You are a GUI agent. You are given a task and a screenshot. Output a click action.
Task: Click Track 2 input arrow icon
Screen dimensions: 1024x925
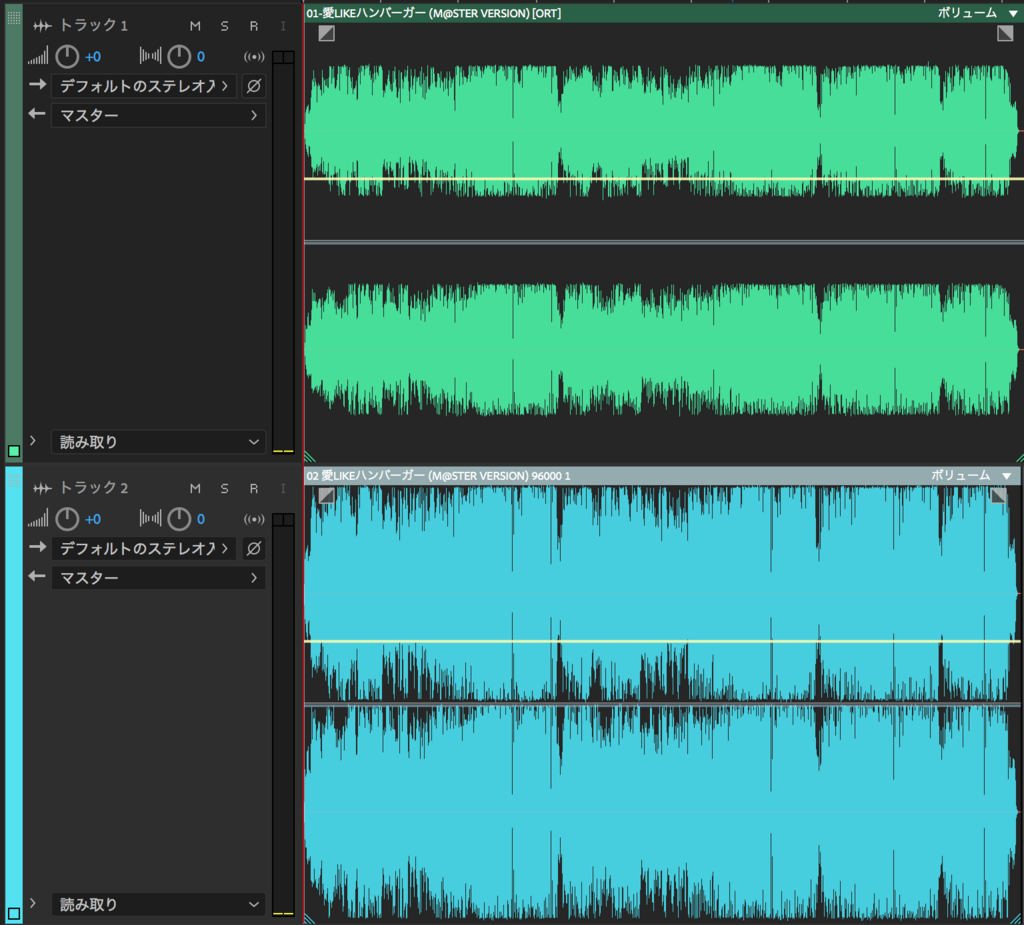coord(37,547)
